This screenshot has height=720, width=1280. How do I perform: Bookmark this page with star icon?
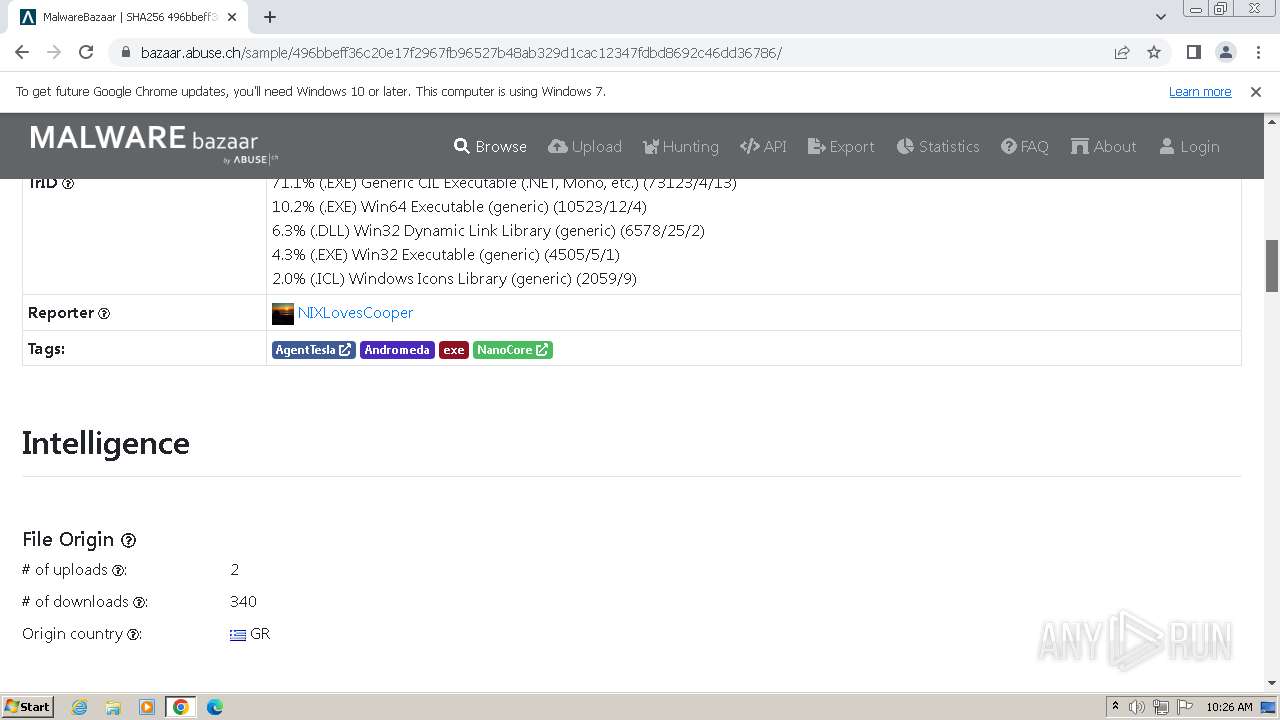[x=1154, y=52]
